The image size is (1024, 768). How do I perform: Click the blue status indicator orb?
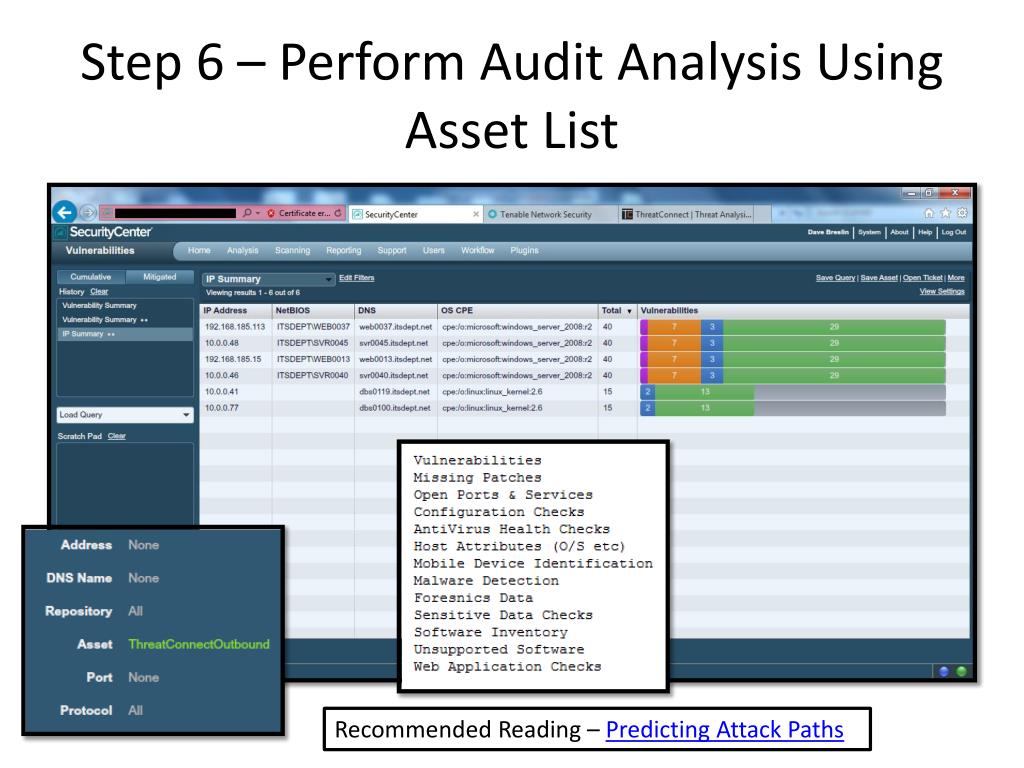pyautogui.click(x=944, y=671)
